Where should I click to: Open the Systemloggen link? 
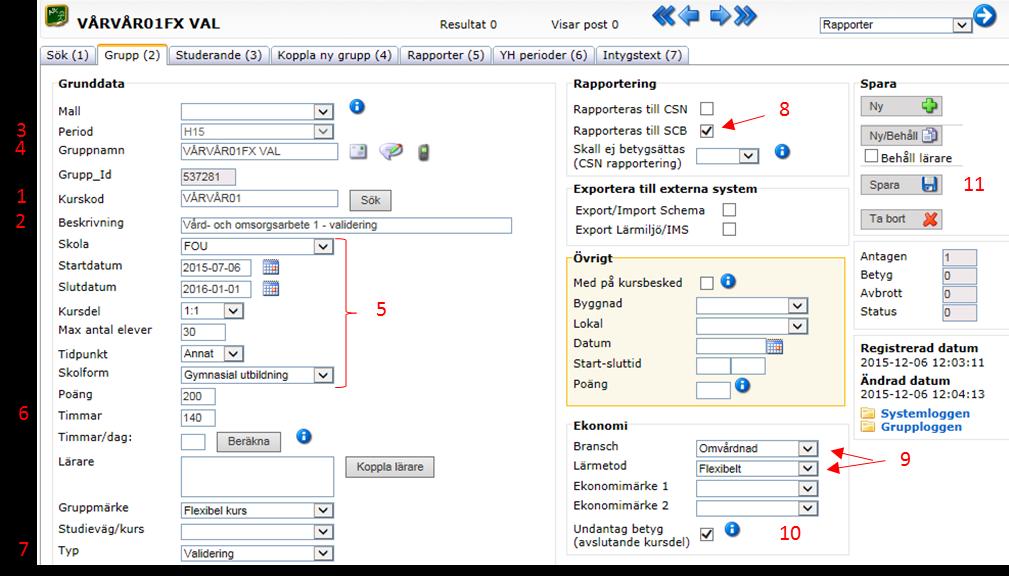(925, 413)
